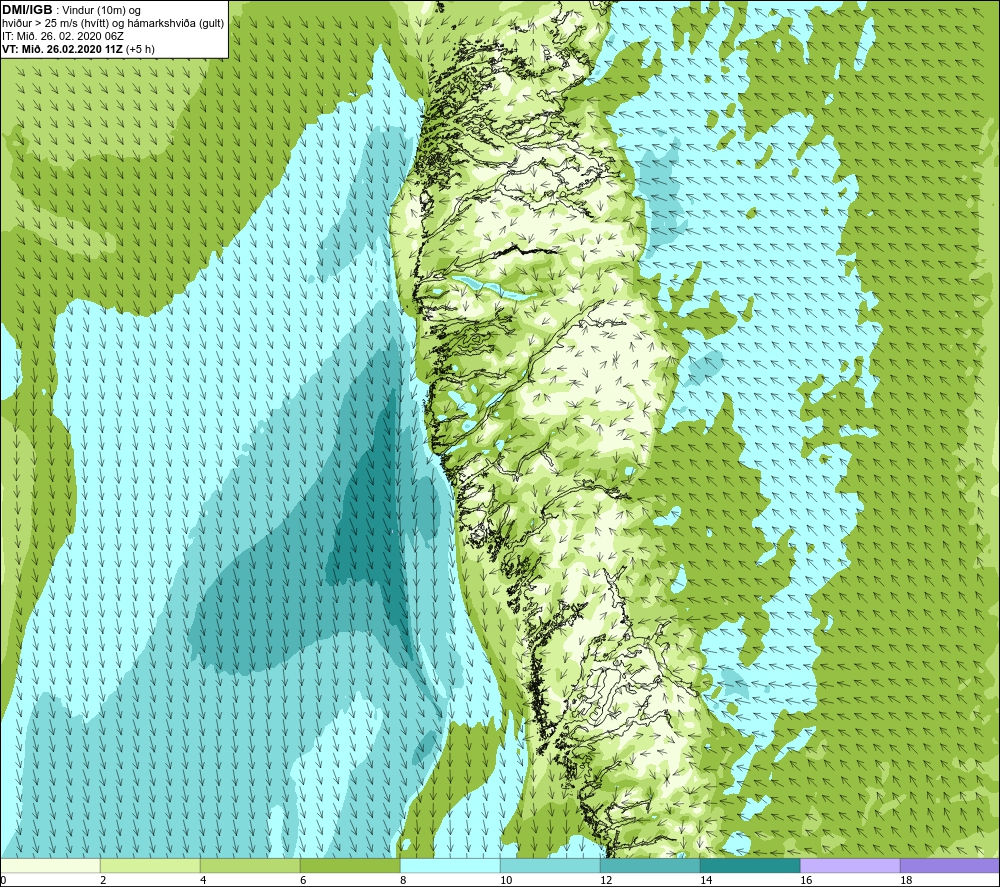Click the scale label 14

tap(706, 881)
